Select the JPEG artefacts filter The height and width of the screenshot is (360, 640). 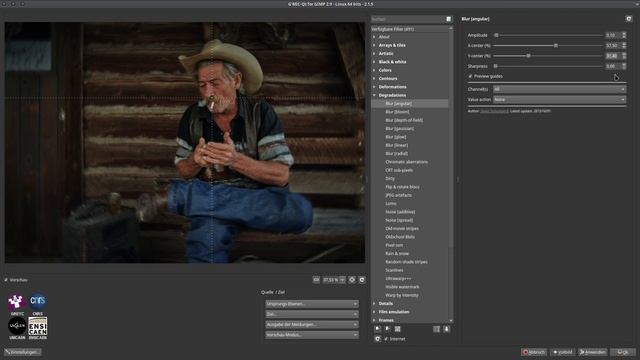(x=398, y=195)
